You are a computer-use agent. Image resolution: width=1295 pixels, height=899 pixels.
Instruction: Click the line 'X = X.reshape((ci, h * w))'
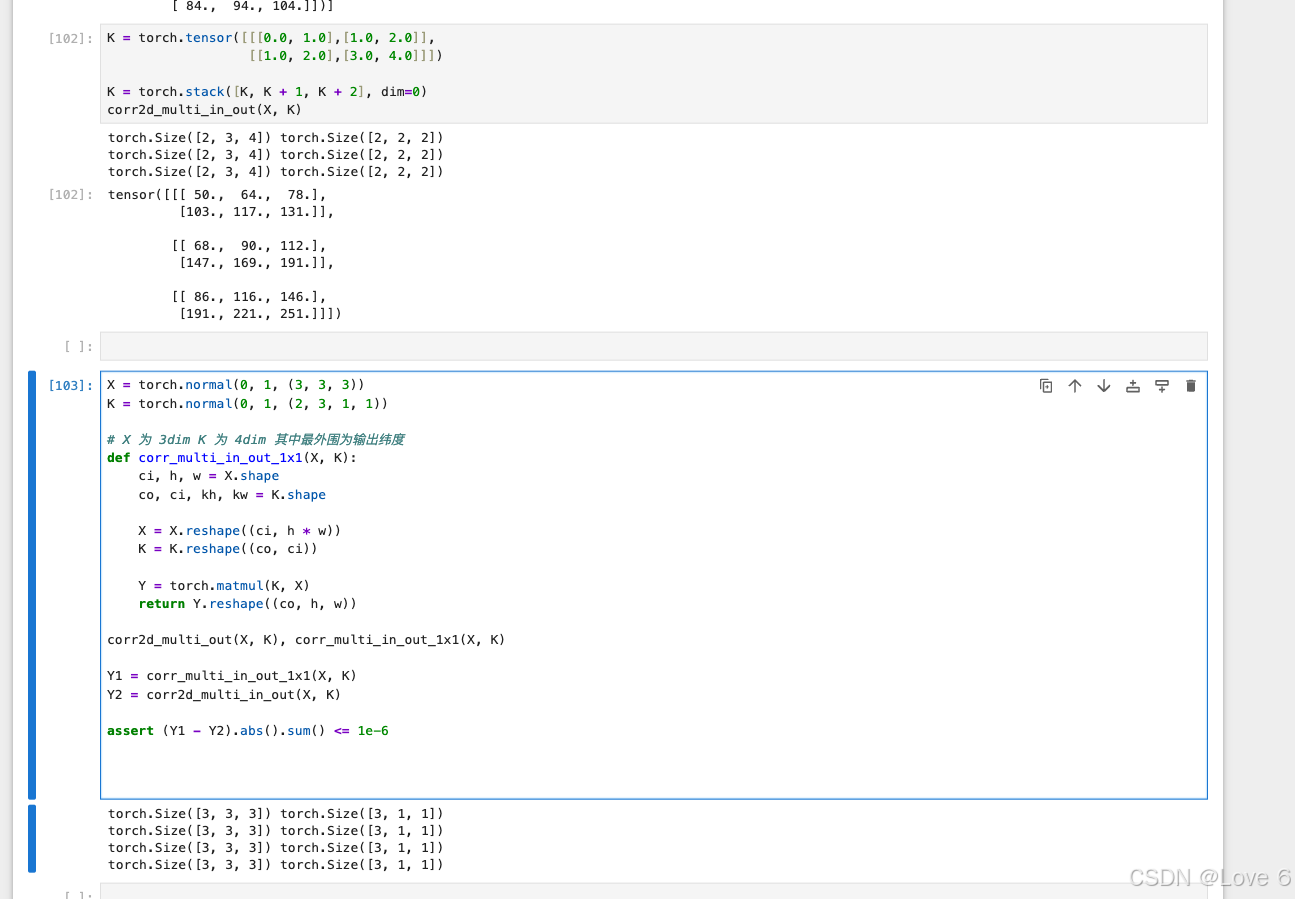point(240,531)
